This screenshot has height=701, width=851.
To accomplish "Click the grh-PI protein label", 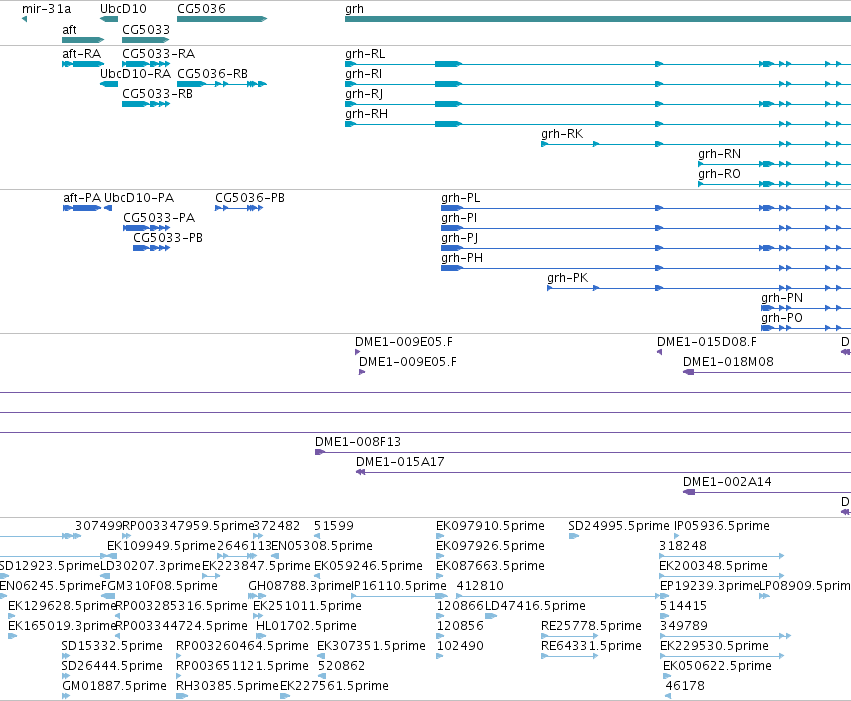I will (459, 218).
